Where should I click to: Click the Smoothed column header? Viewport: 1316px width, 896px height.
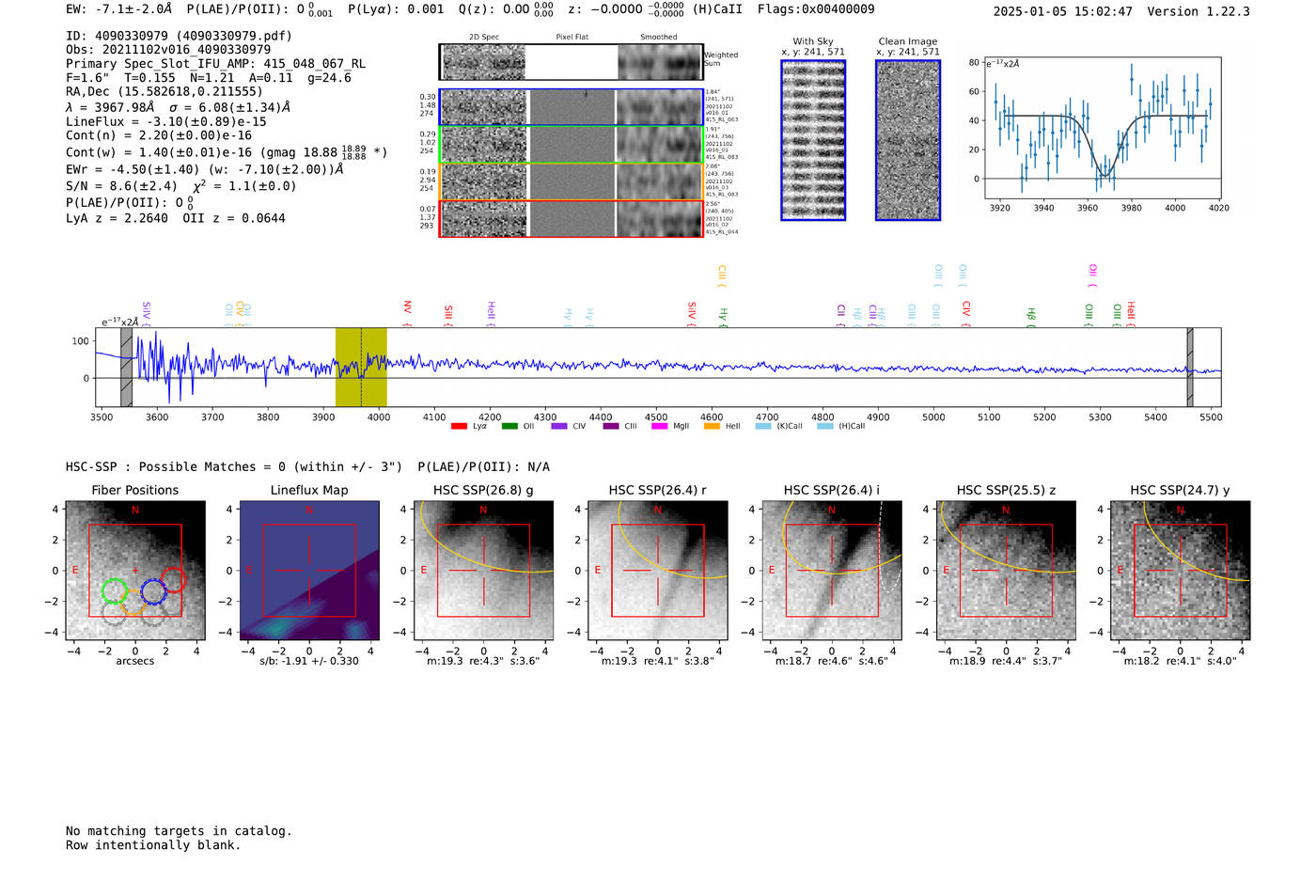(x=659, y=37)
